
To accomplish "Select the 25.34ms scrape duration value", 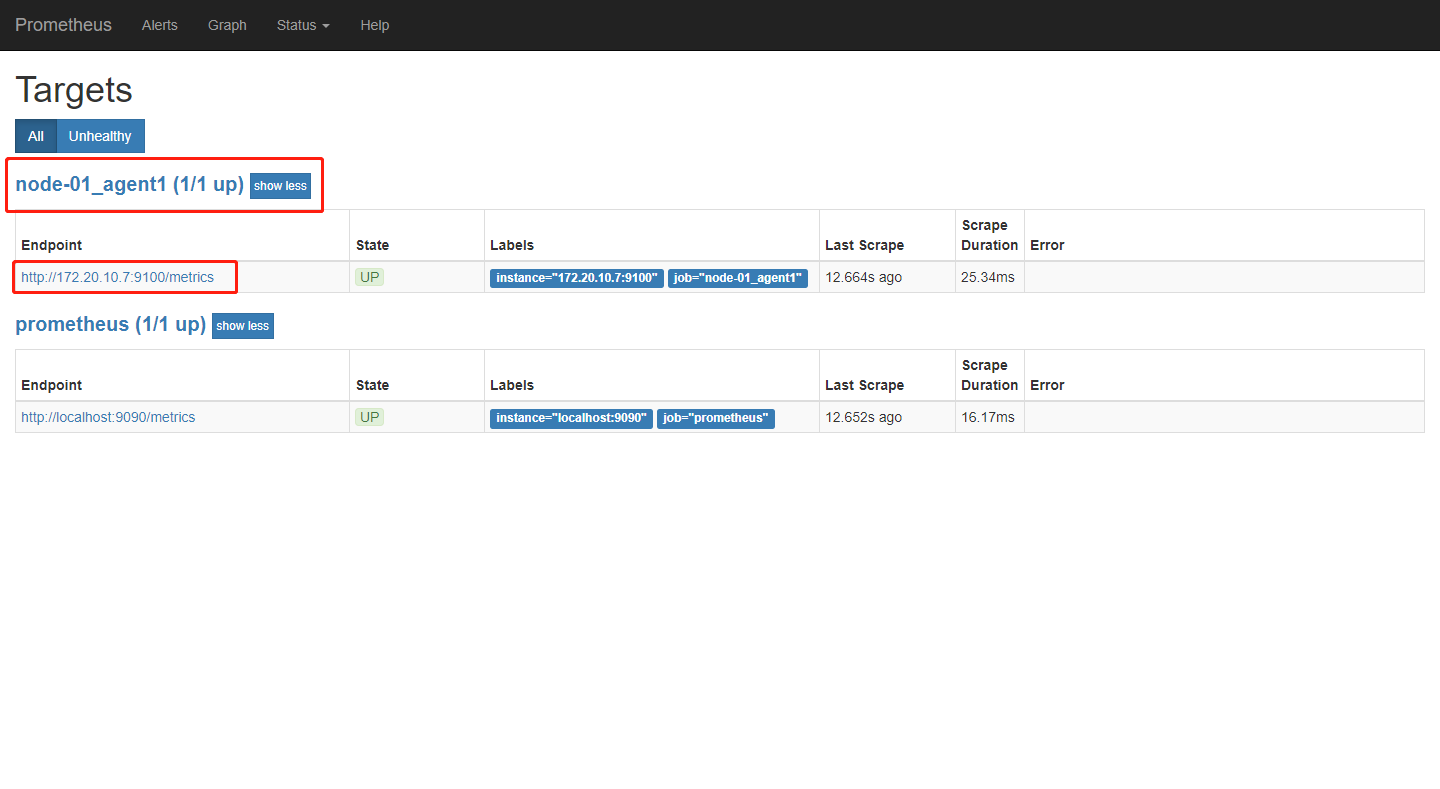I will coord(988,277).
